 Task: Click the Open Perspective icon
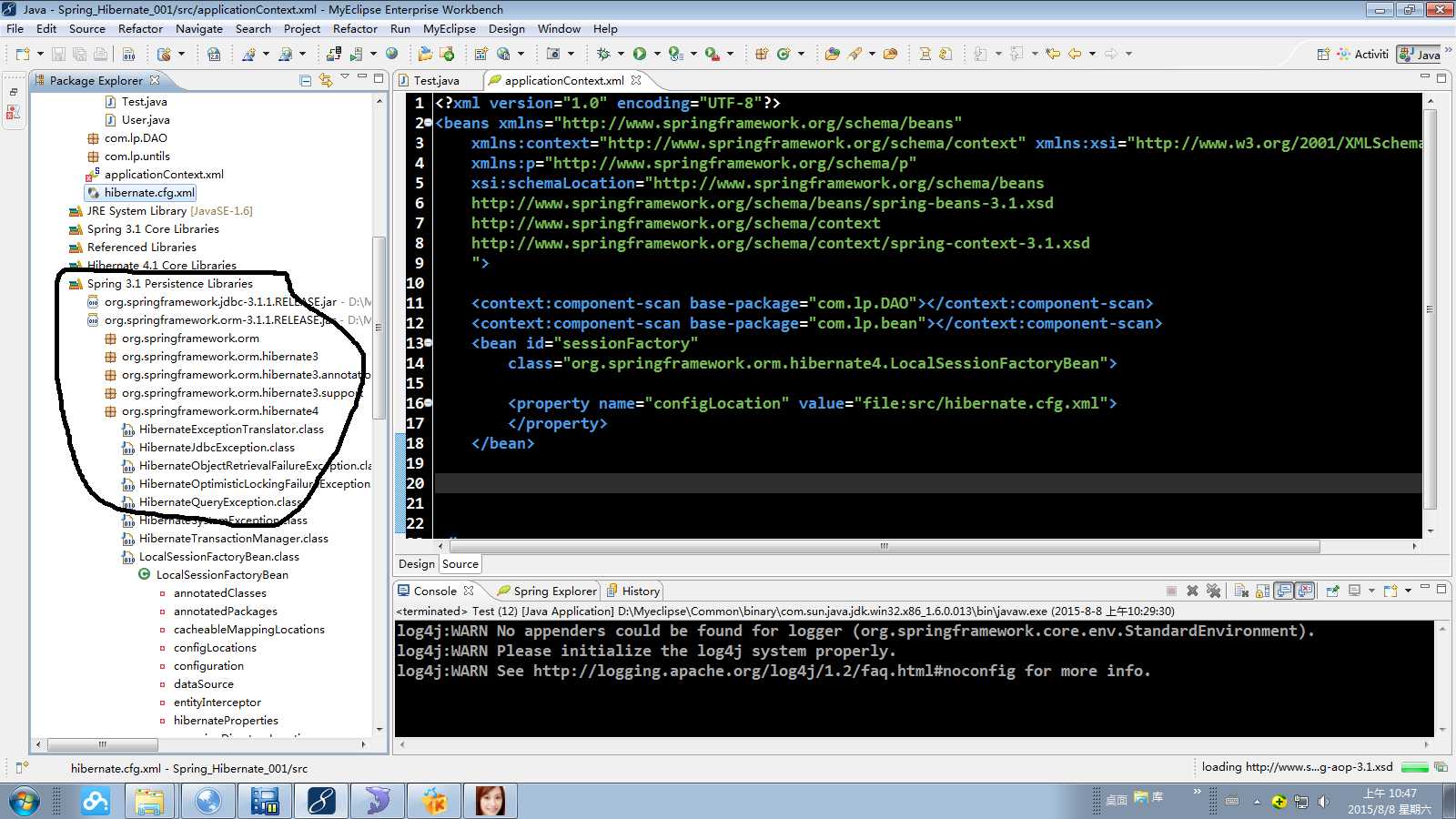1323,55
